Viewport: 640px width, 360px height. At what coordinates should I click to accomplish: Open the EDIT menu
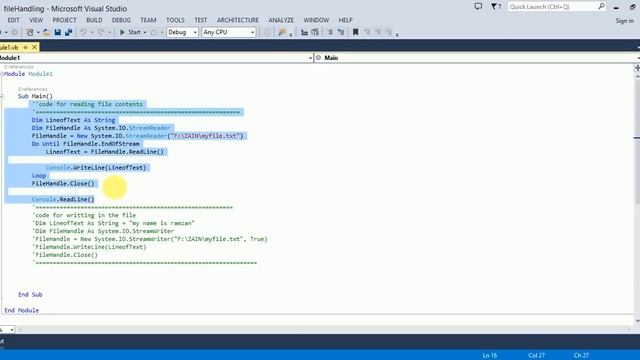pyautogui.click(x=13, y=20)
